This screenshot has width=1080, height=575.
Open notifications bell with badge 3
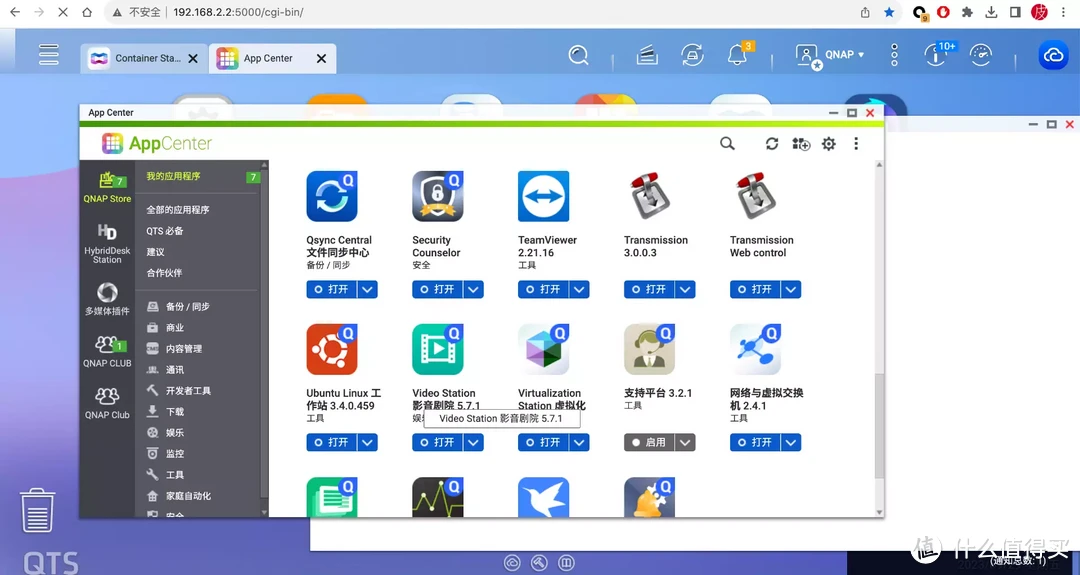(x=738, y=55)
